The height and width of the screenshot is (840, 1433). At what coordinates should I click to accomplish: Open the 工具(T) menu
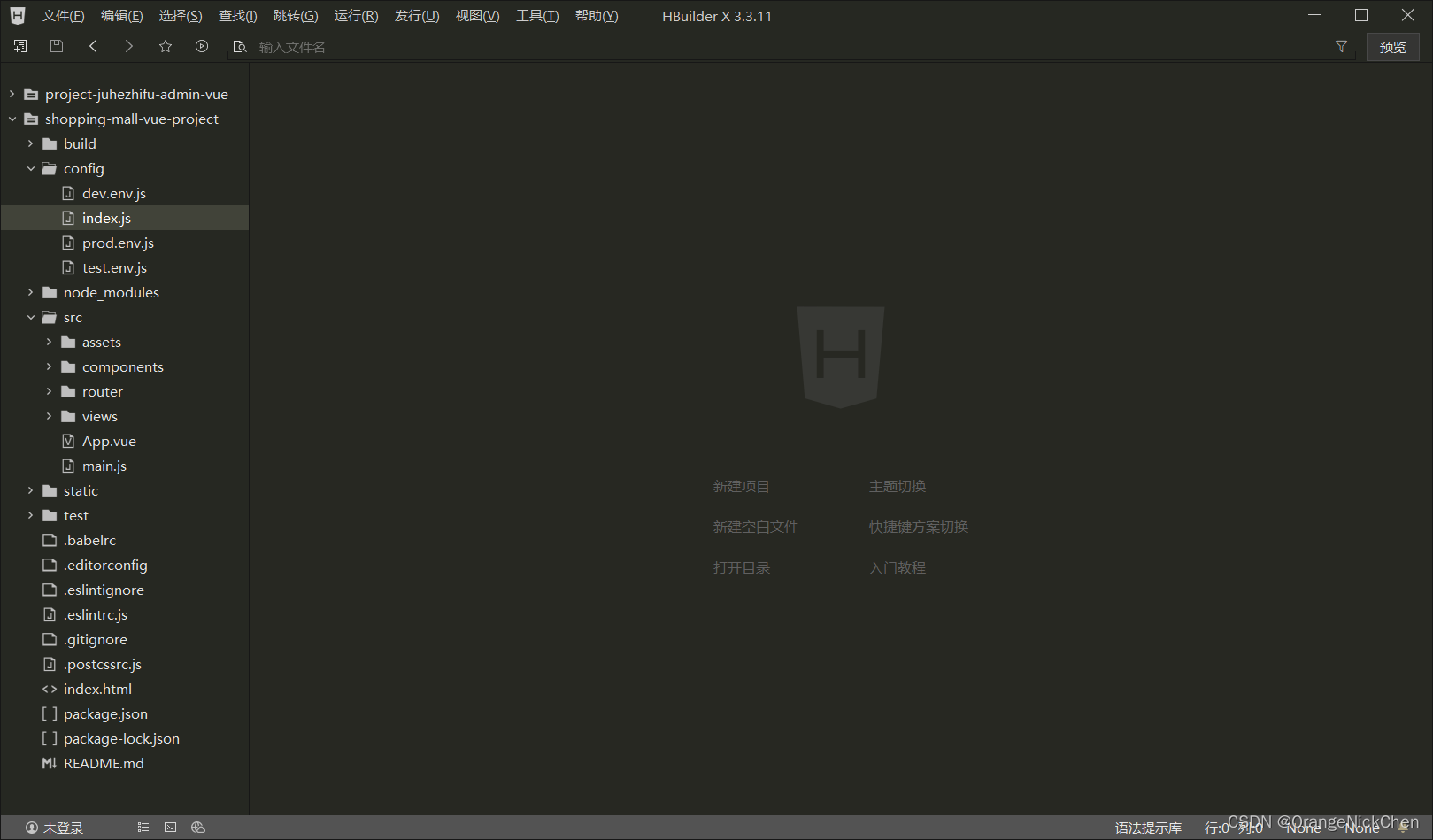coord(537,16)
